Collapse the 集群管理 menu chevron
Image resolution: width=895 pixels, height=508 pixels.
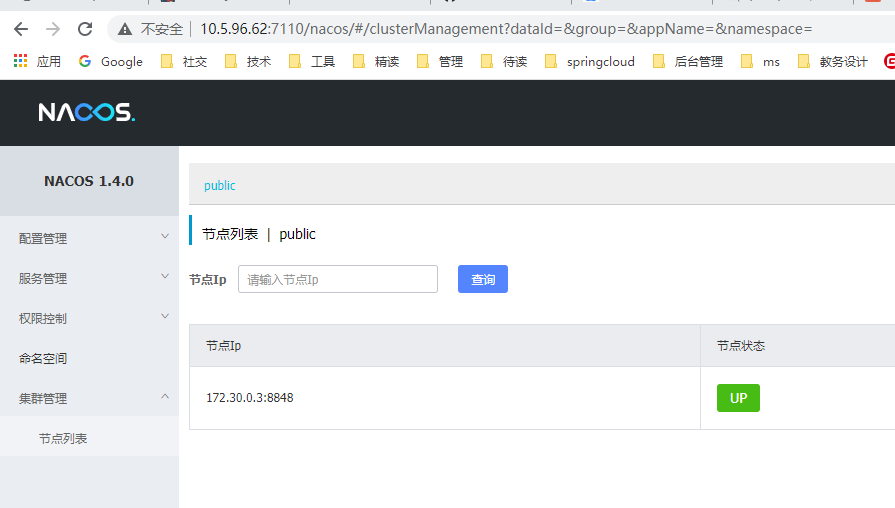[165, 396]
